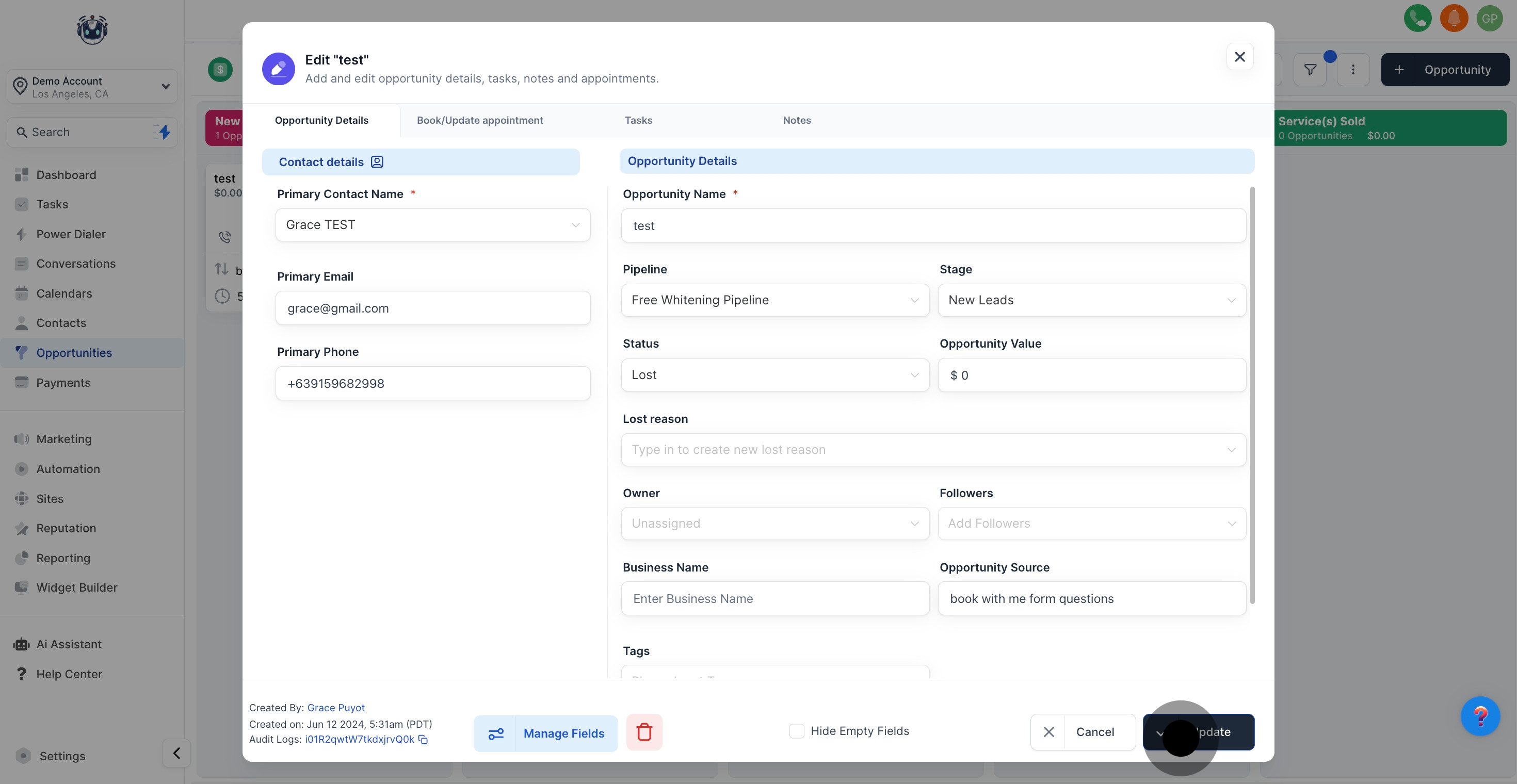Click the form's vertical scrollbar
Screen dimensions: 1517x784
[1252, 395]
